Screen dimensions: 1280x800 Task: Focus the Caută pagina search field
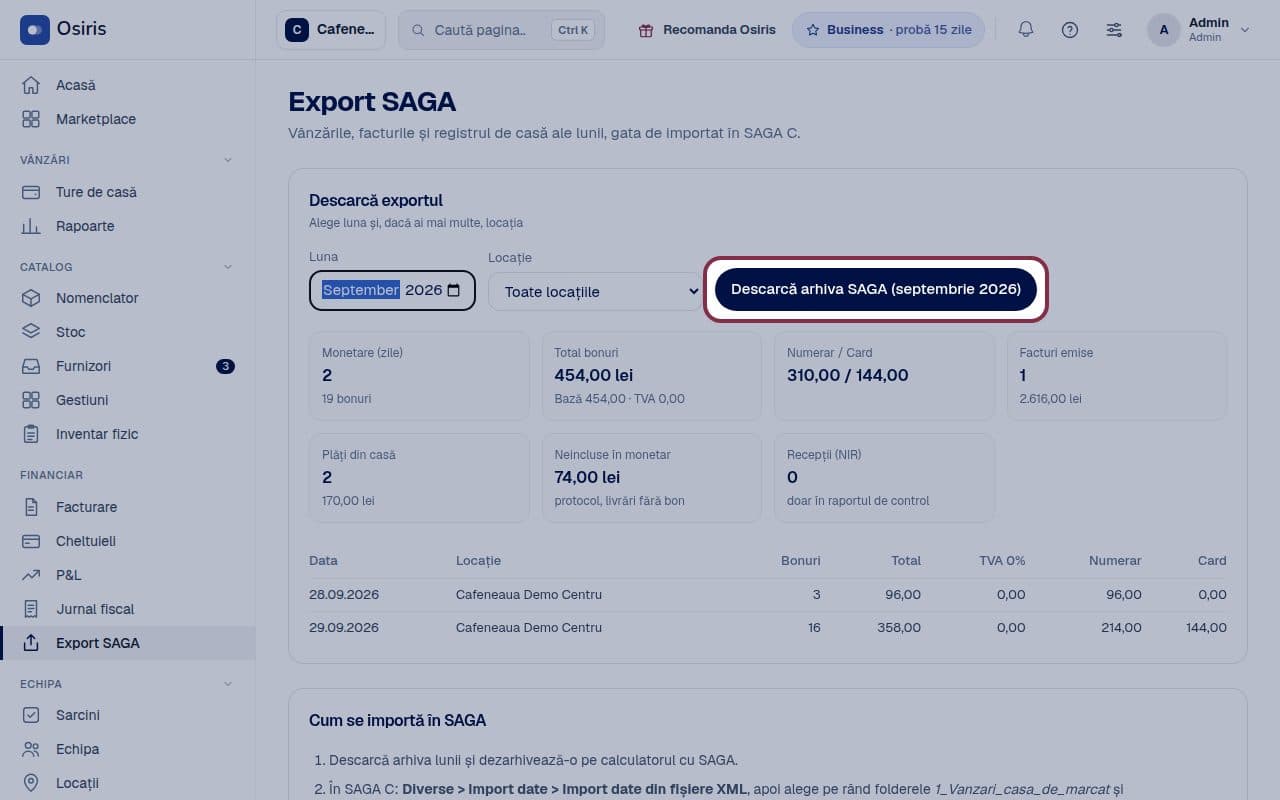pos(501,30)
